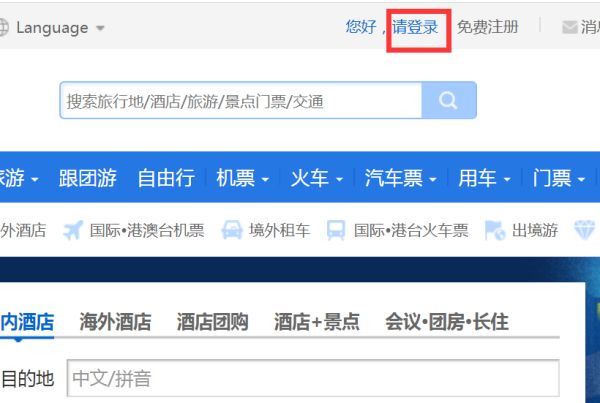Click the diamond icon at right edge
This screenshot has height=403, width=600.
pos(585,230)
